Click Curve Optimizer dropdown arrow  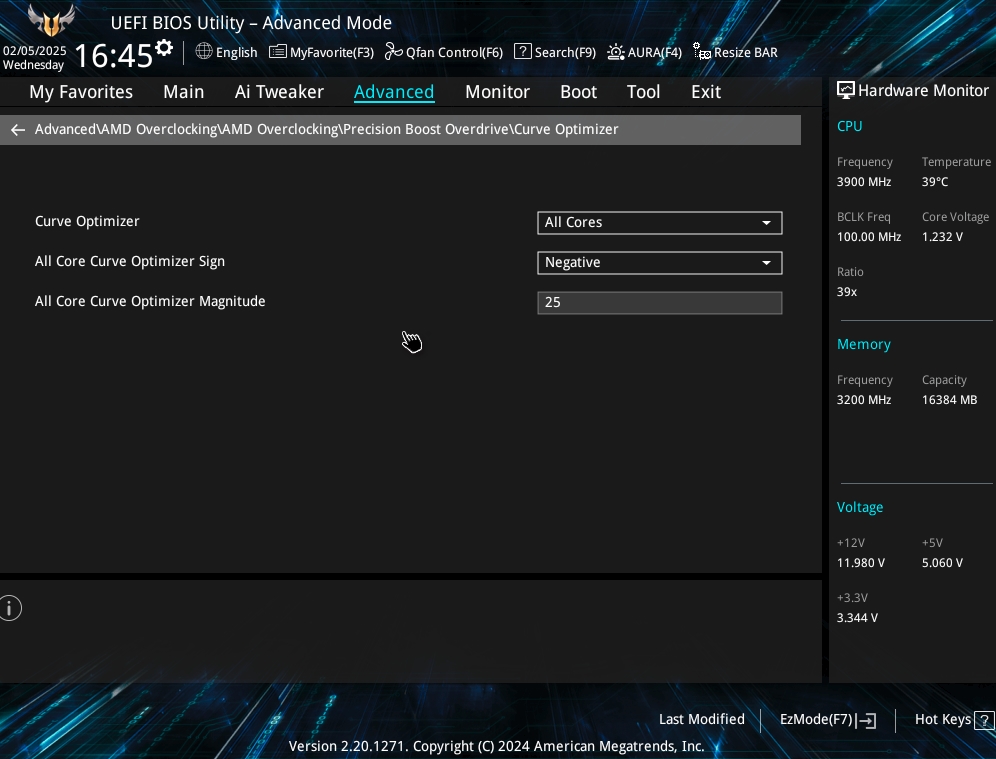pos(766,223)
